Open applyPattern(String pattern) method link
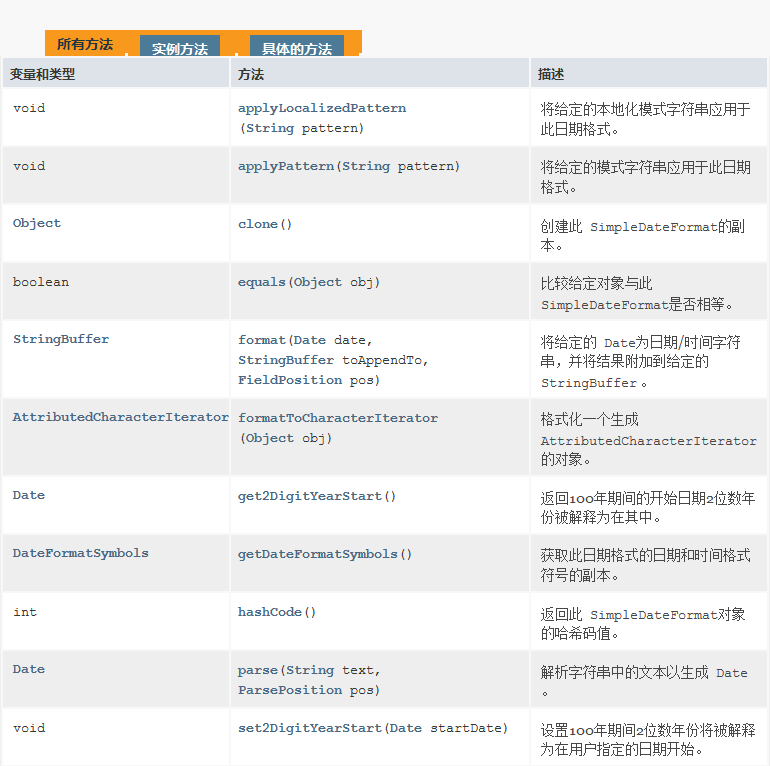The width and height of the screenshot is (770, 766). 349,166
